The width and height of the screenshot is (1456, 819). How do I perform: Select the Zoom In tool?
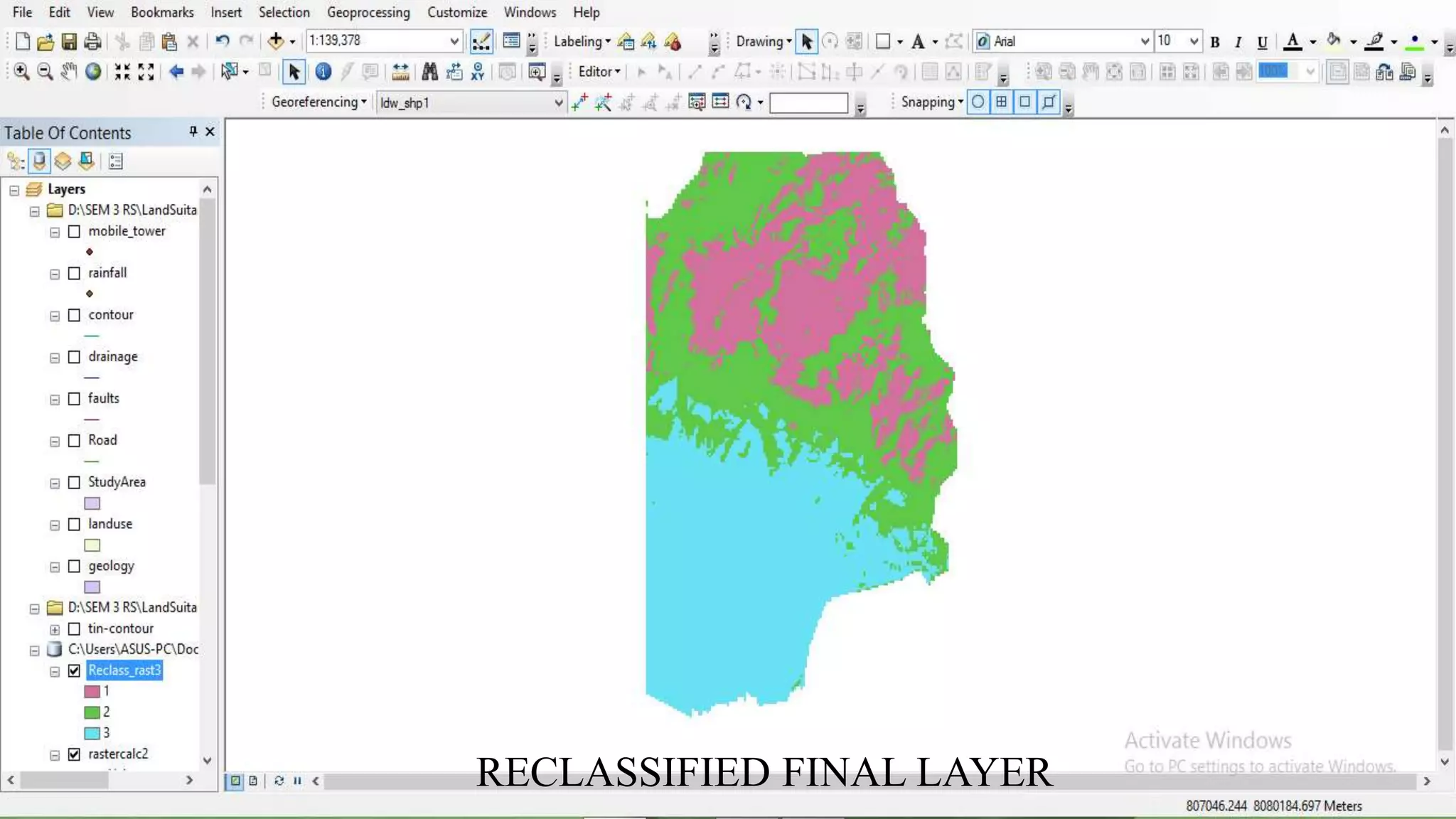(21, 72)
